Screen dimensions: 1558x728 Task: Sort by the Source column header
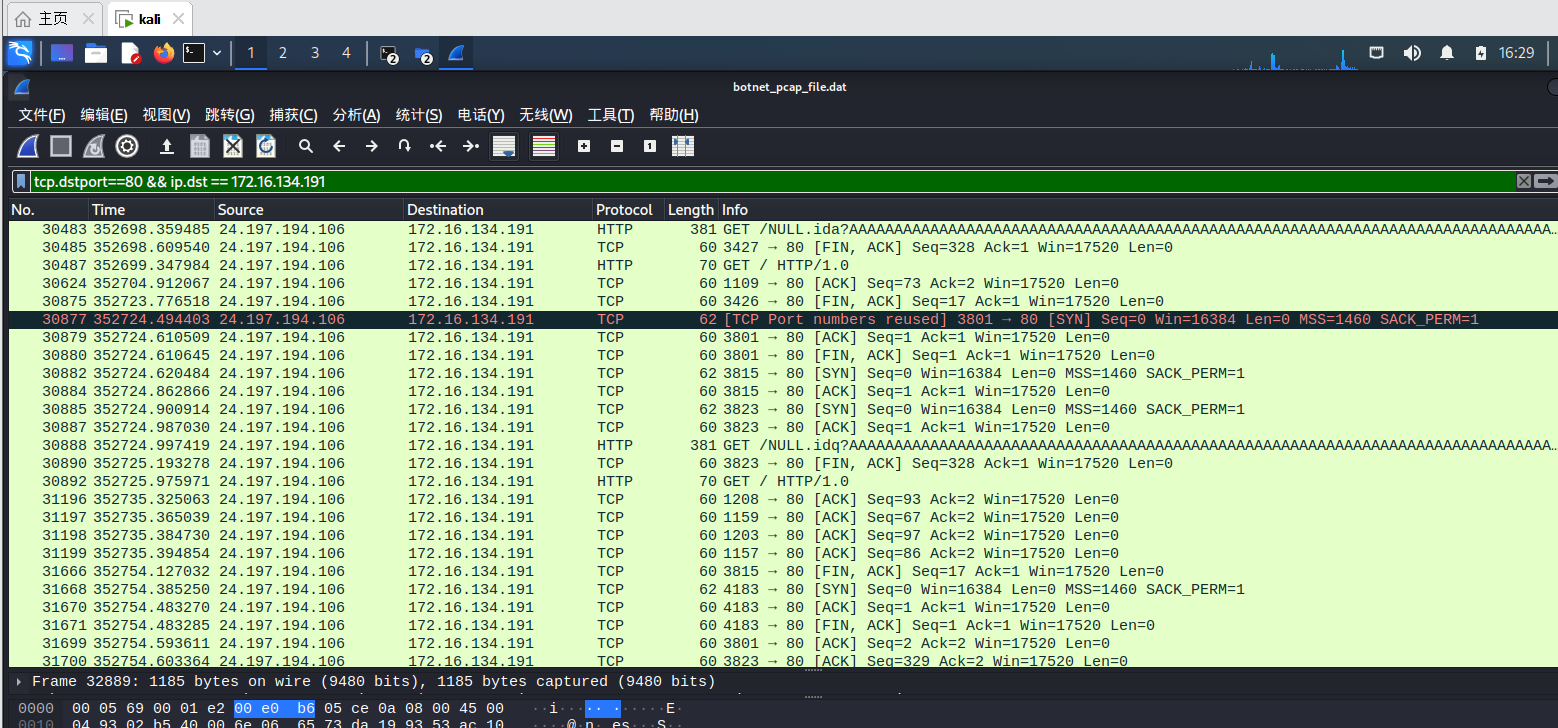[x=309, y=210]
